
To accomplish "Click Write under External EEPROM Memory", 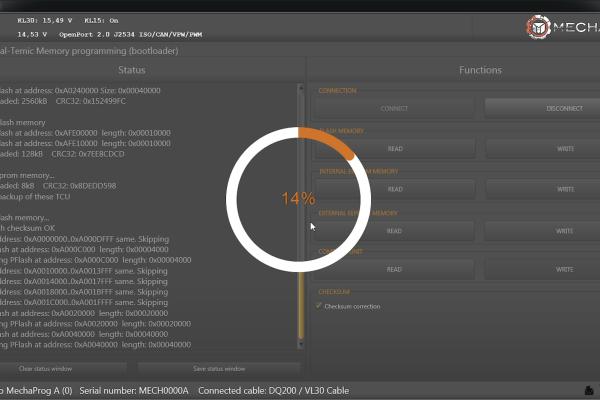I will 564,230.
